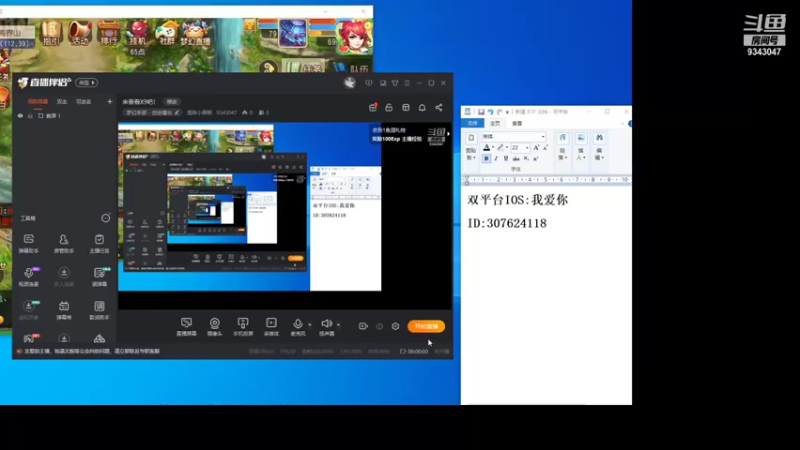Open the user avatar in streaming app title bar
800x450 pixels.
click(349, 83)
